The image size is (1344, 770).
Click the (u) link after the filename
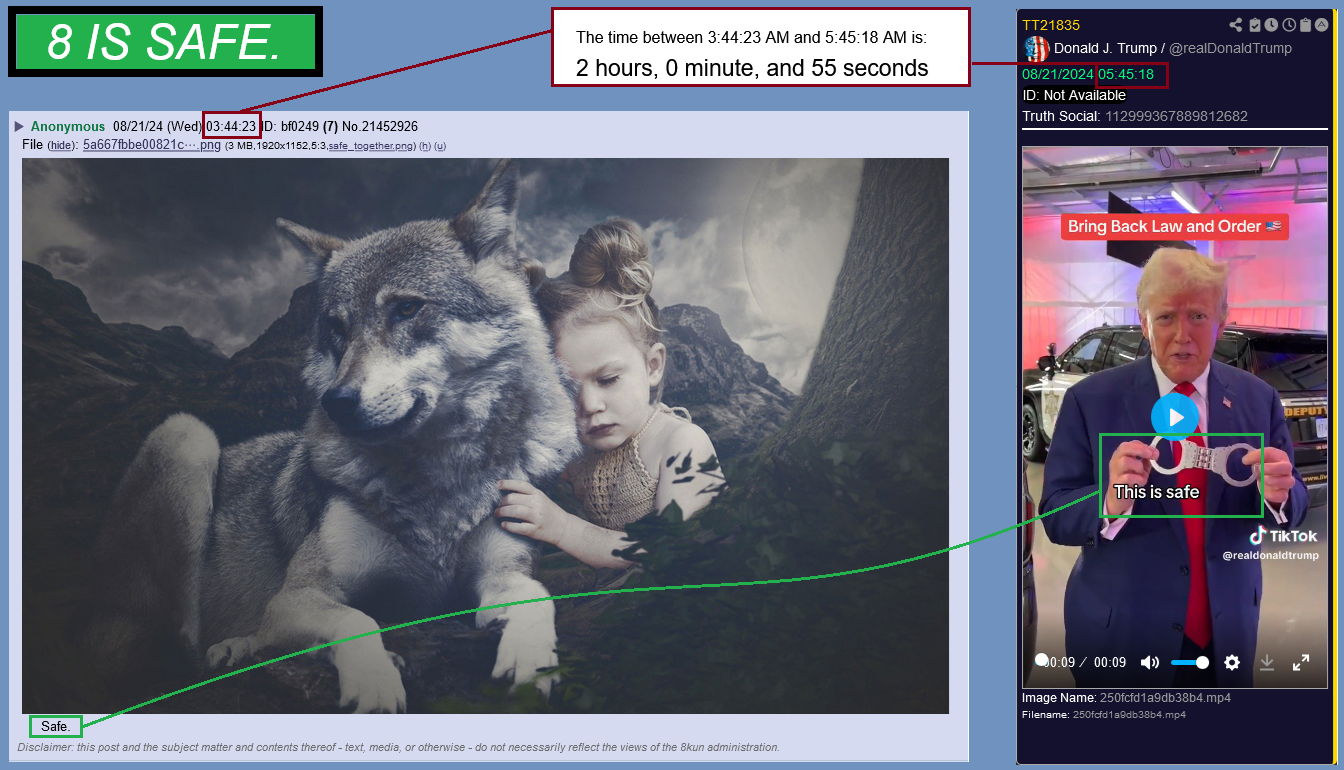coord(441,146)
